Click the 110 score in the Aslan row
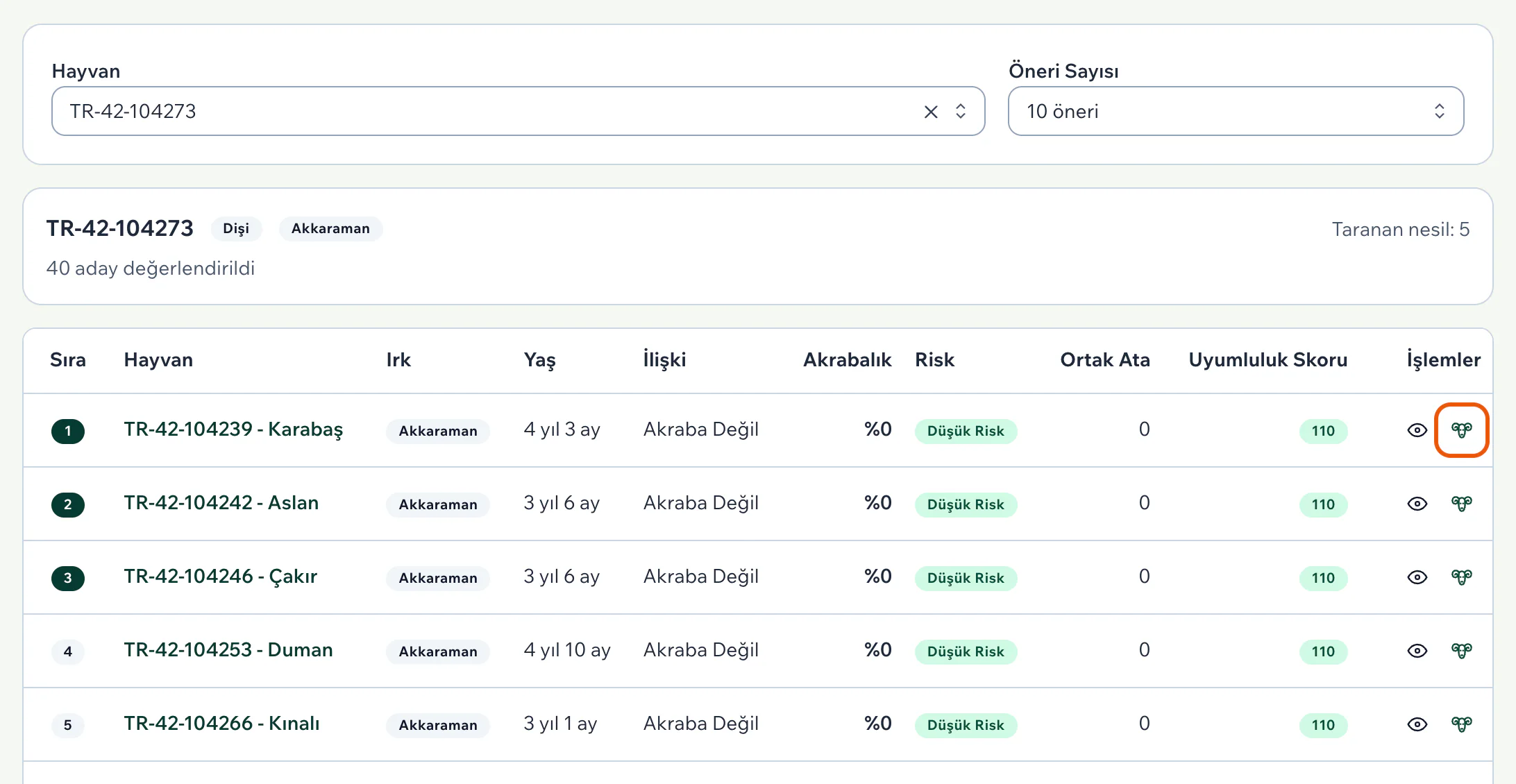The image size is (1516, 784). point(1323,504)
